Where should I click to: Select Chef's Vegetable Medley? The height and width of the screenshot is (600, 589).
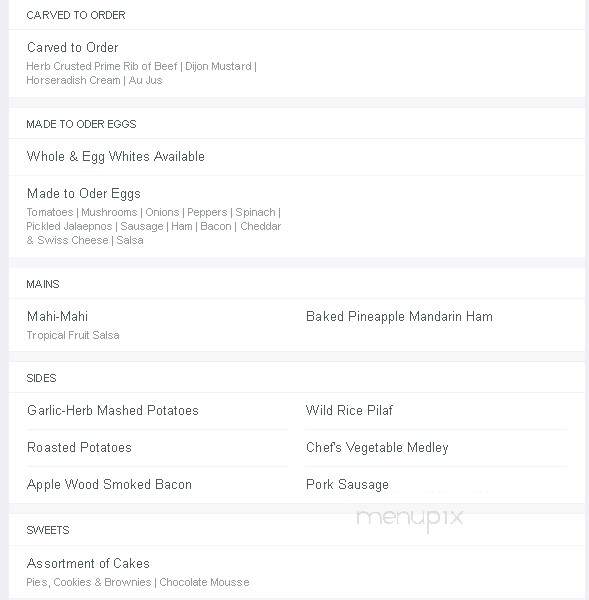coord(377,448)
